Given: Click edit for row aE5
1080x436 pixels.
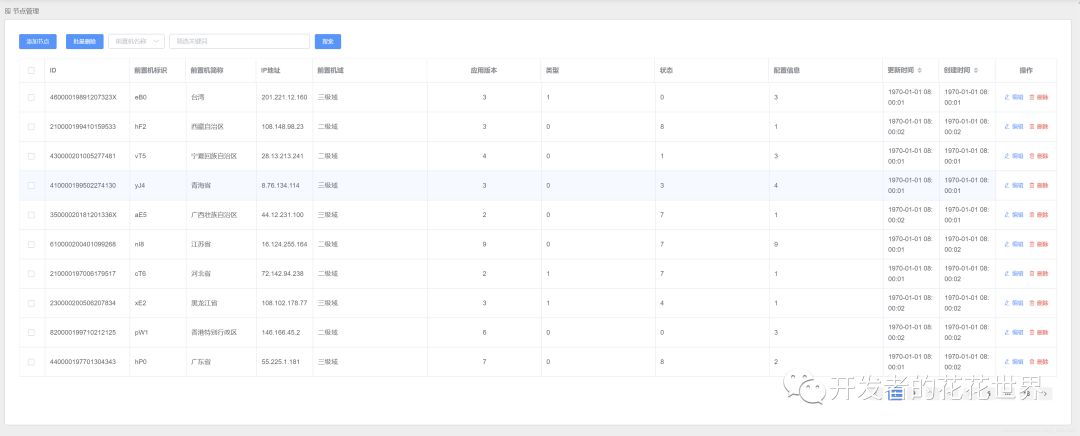Looking at the screenshot, I should (x=1014, y=215).
